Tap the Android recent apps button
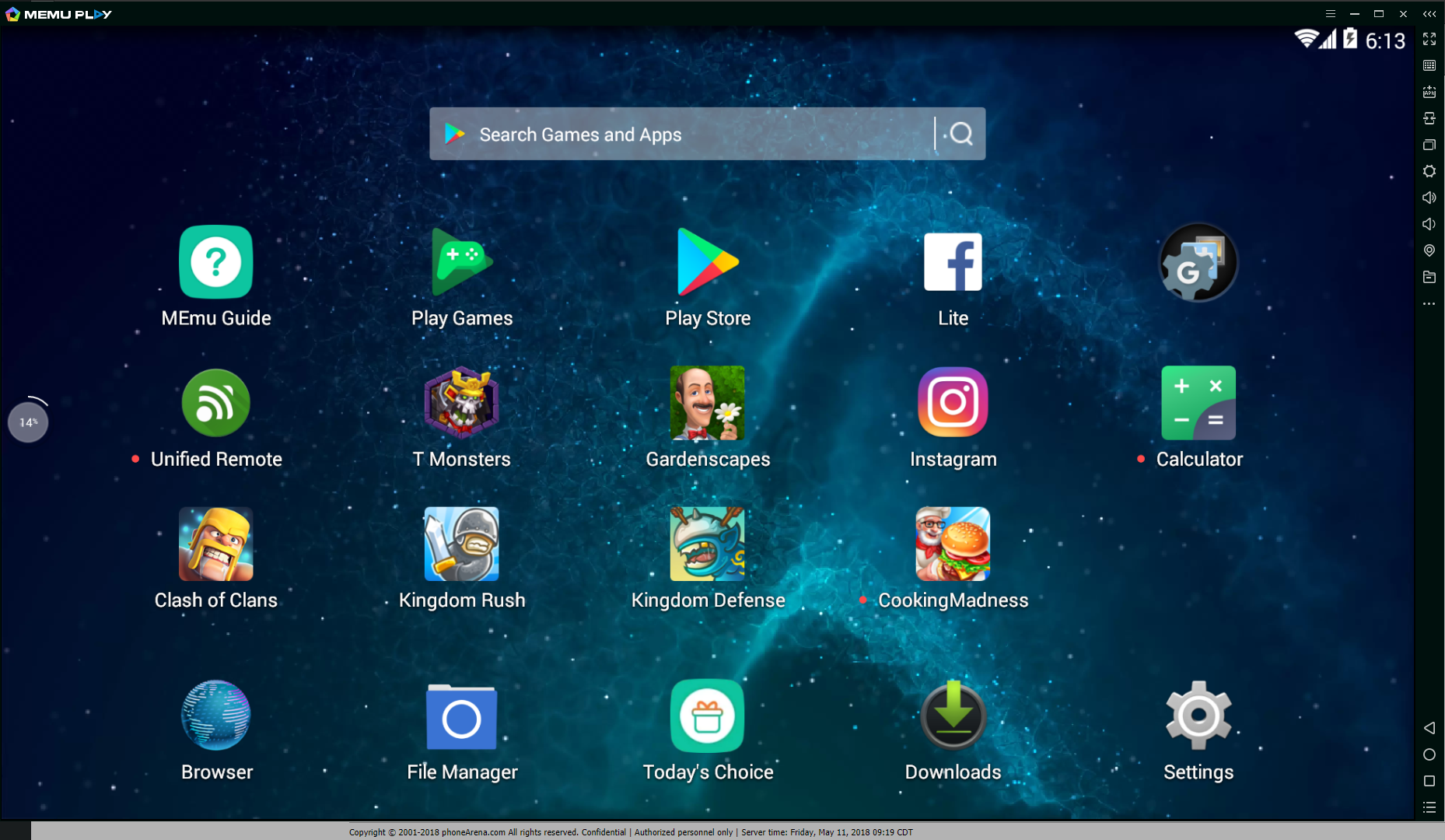Screen dimensions: 1445x840 click(x=1429, y=781)
